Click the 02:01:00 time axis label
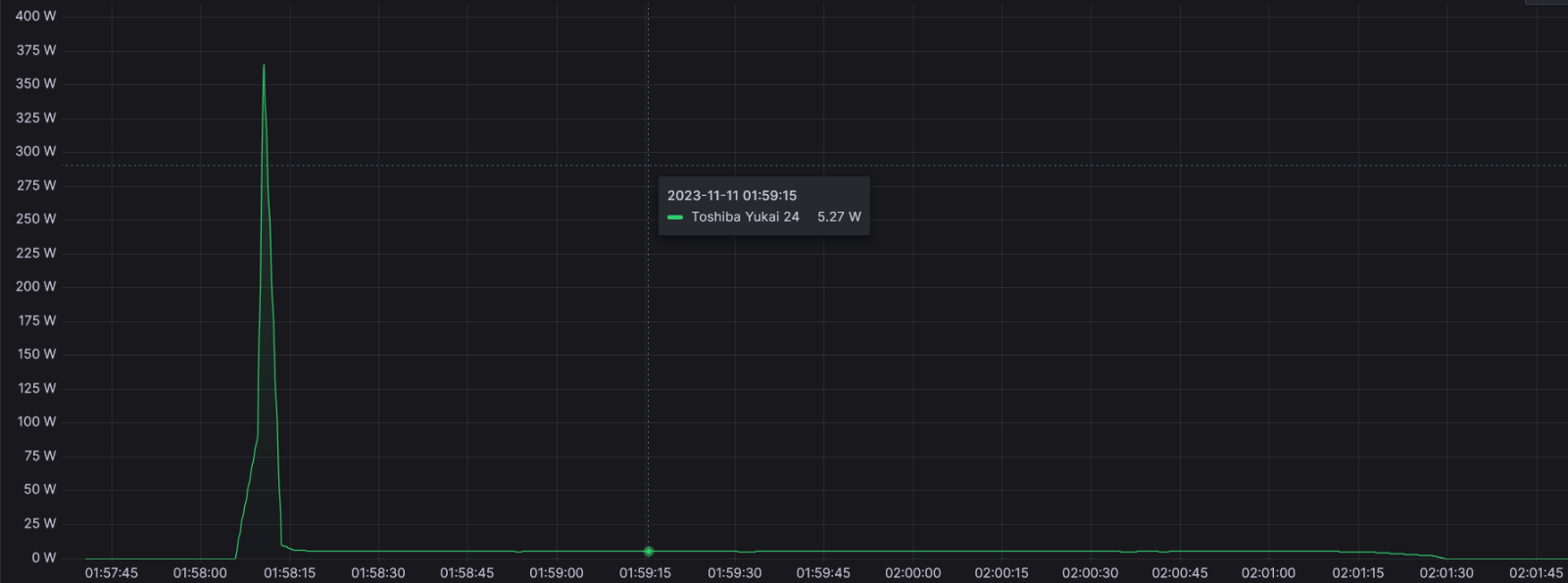This screenshot has height=583, width=1568. pos(1268,573)
